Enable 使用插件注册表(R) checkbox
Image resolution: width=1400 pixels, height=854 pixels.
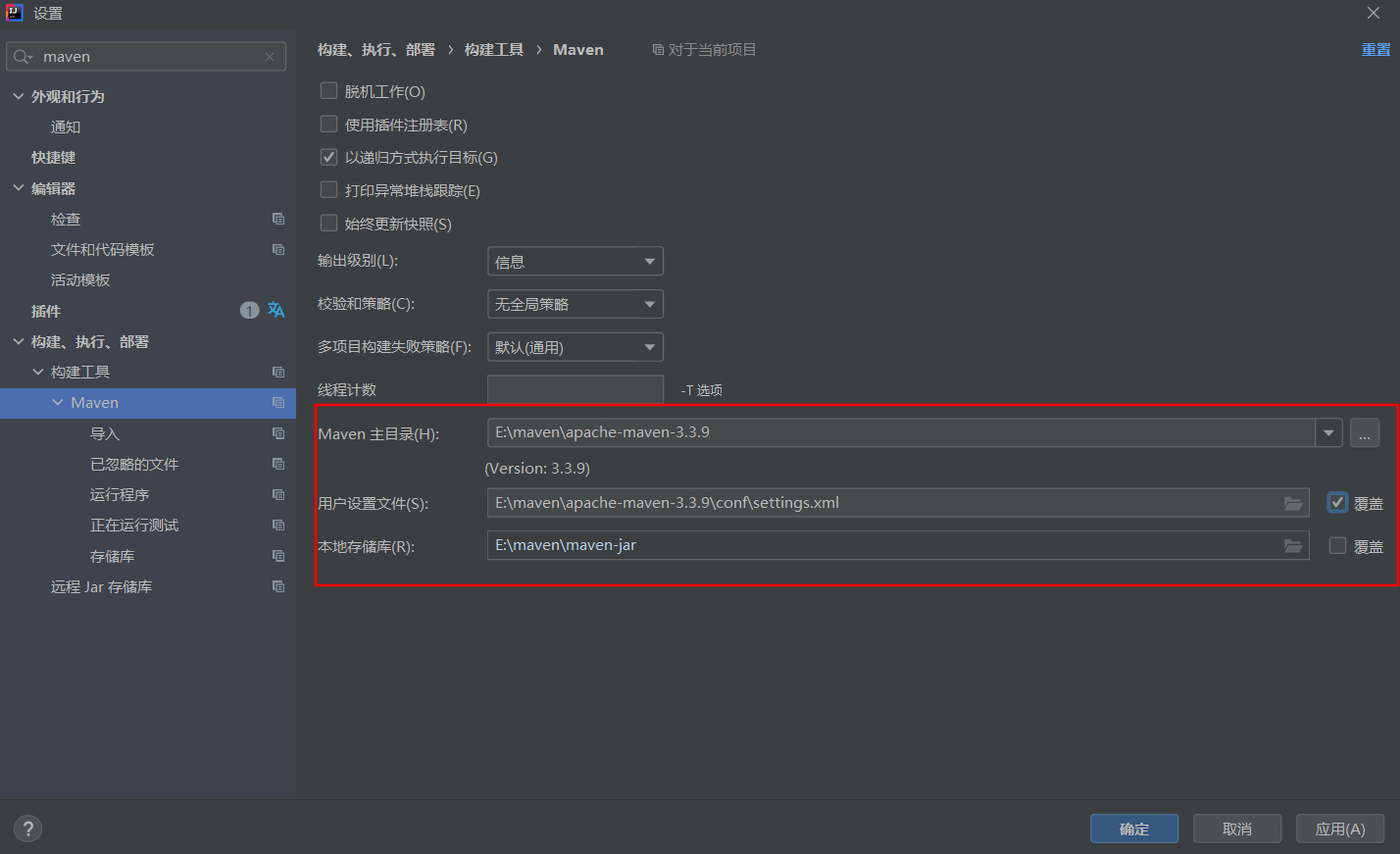click(x=329, y=124)
